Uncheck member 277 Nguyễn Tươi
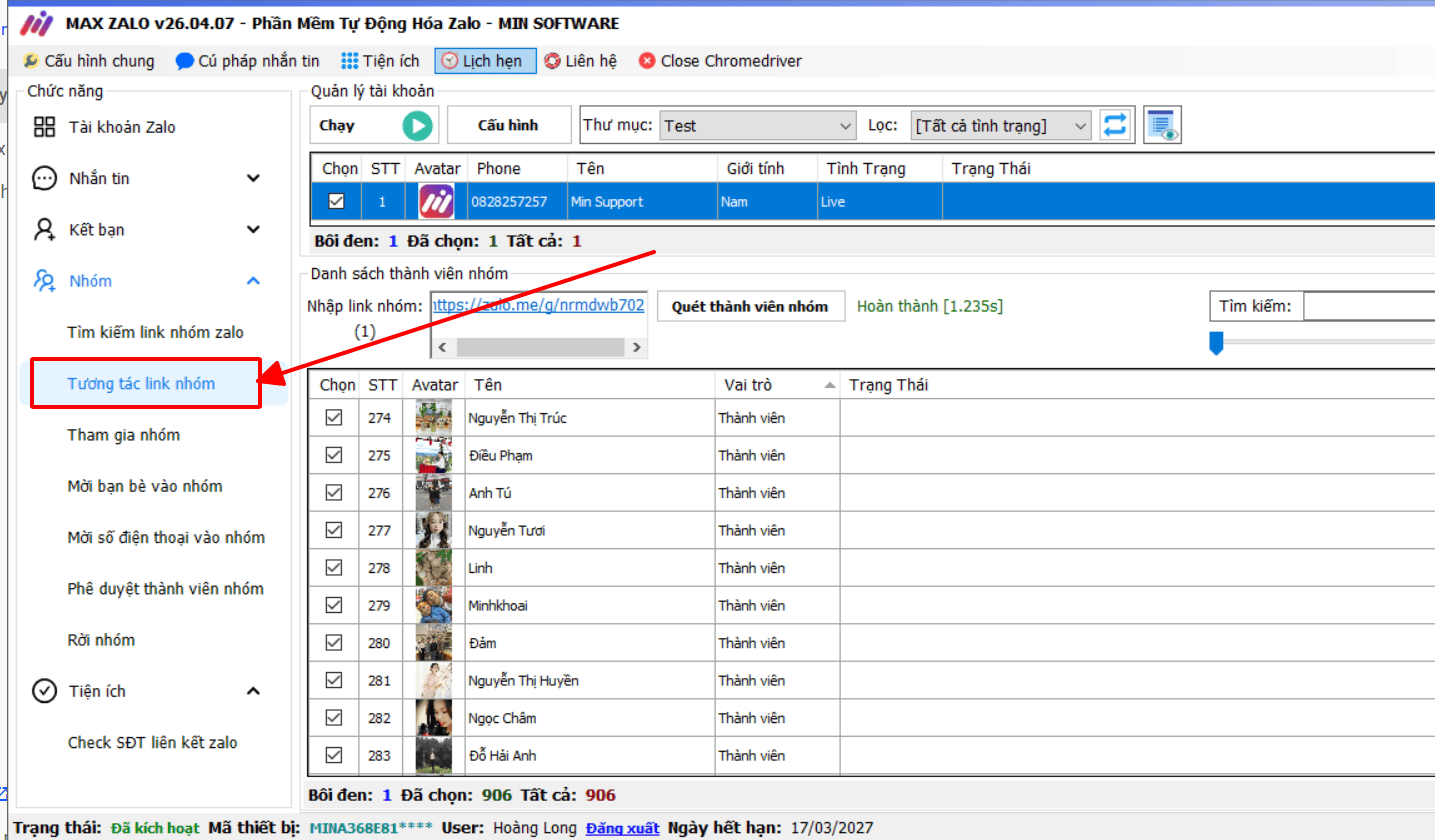 point(334,530)
